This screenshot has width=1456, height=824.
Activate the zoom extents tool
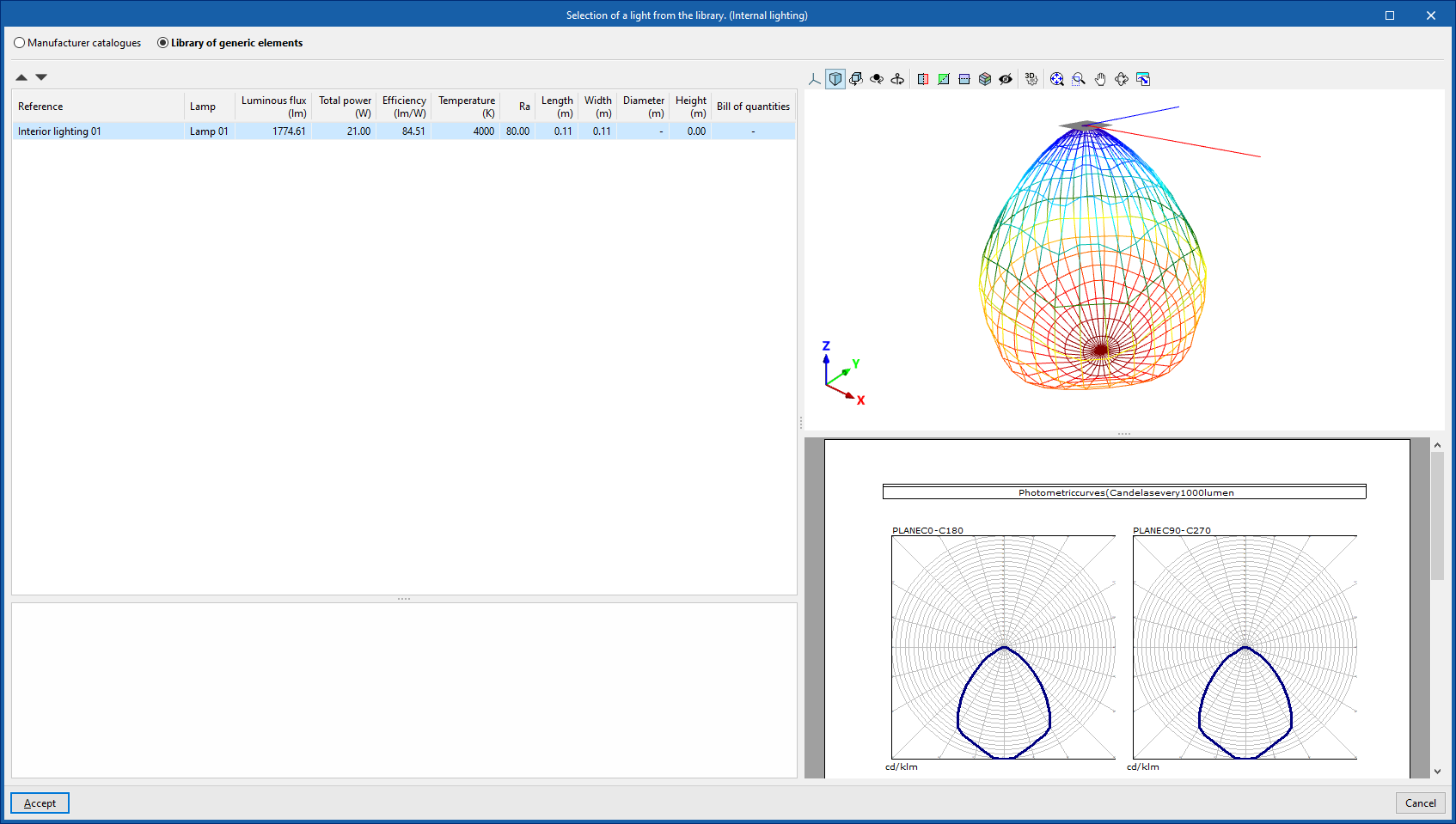pyautogui.click(x=1057, y=79)
